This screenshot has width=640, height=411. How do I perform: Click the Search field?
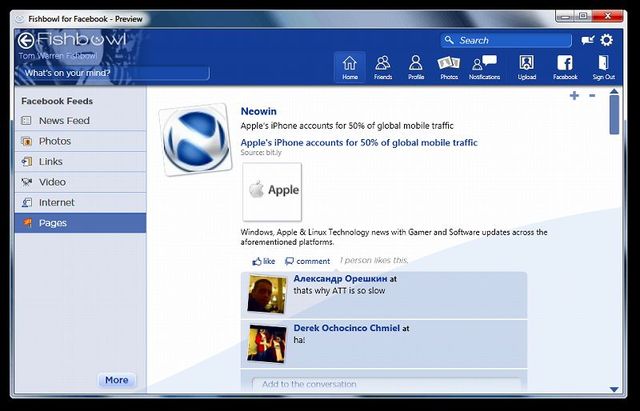(506, 40)
